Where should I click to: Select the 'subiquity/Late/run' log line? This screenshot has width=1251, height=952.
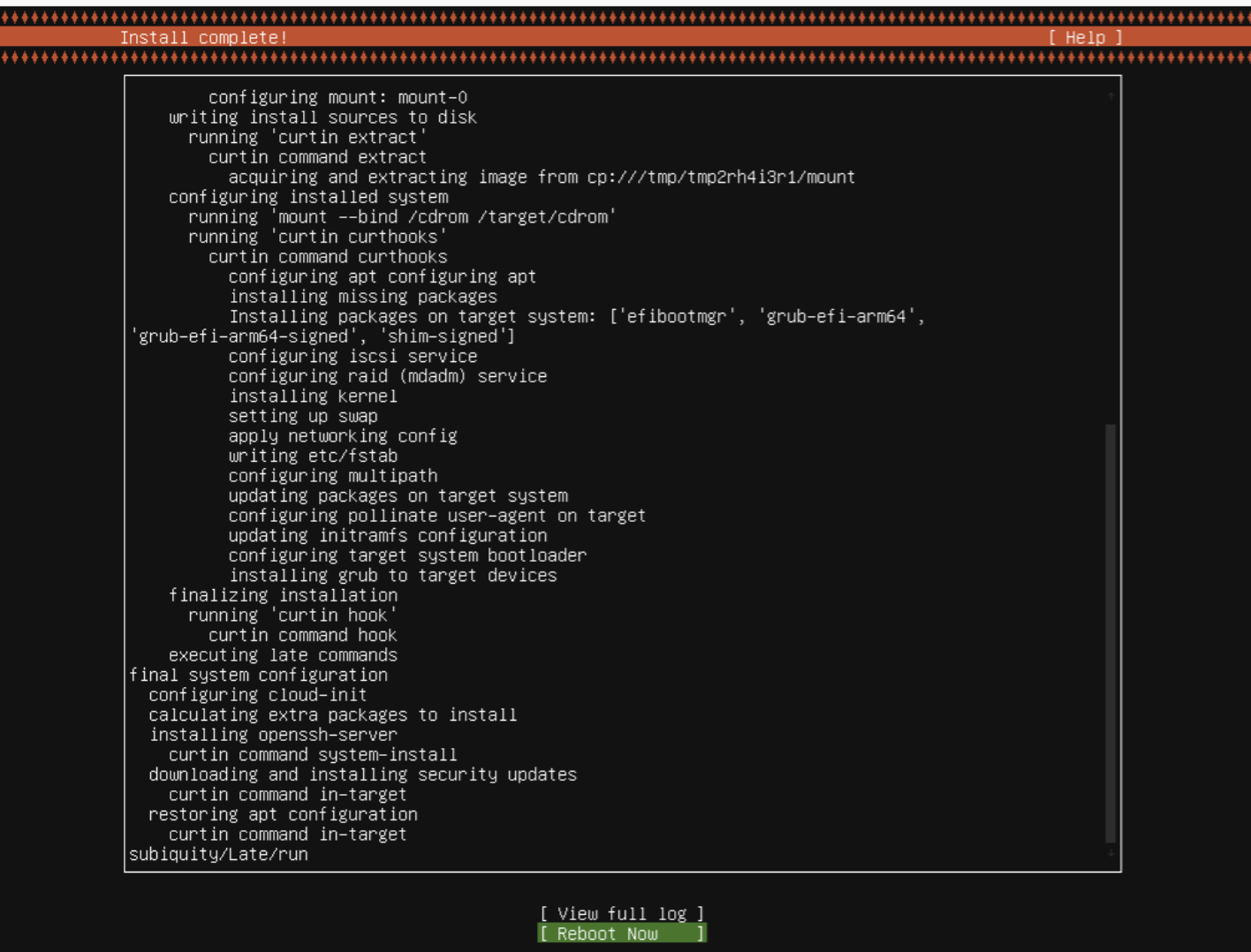coord(218,854)
